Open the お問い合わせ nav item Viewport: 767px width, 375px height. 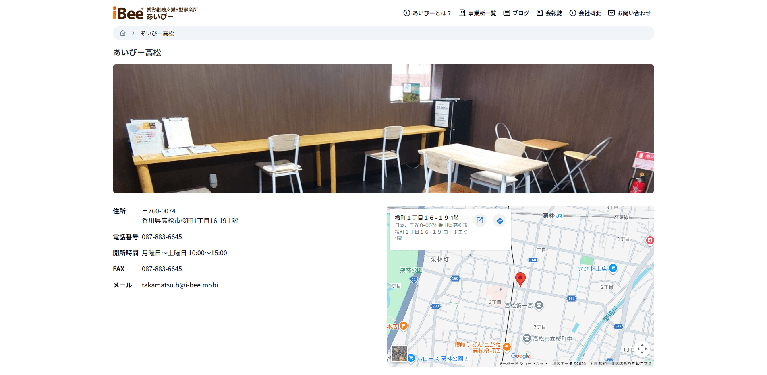629,13
